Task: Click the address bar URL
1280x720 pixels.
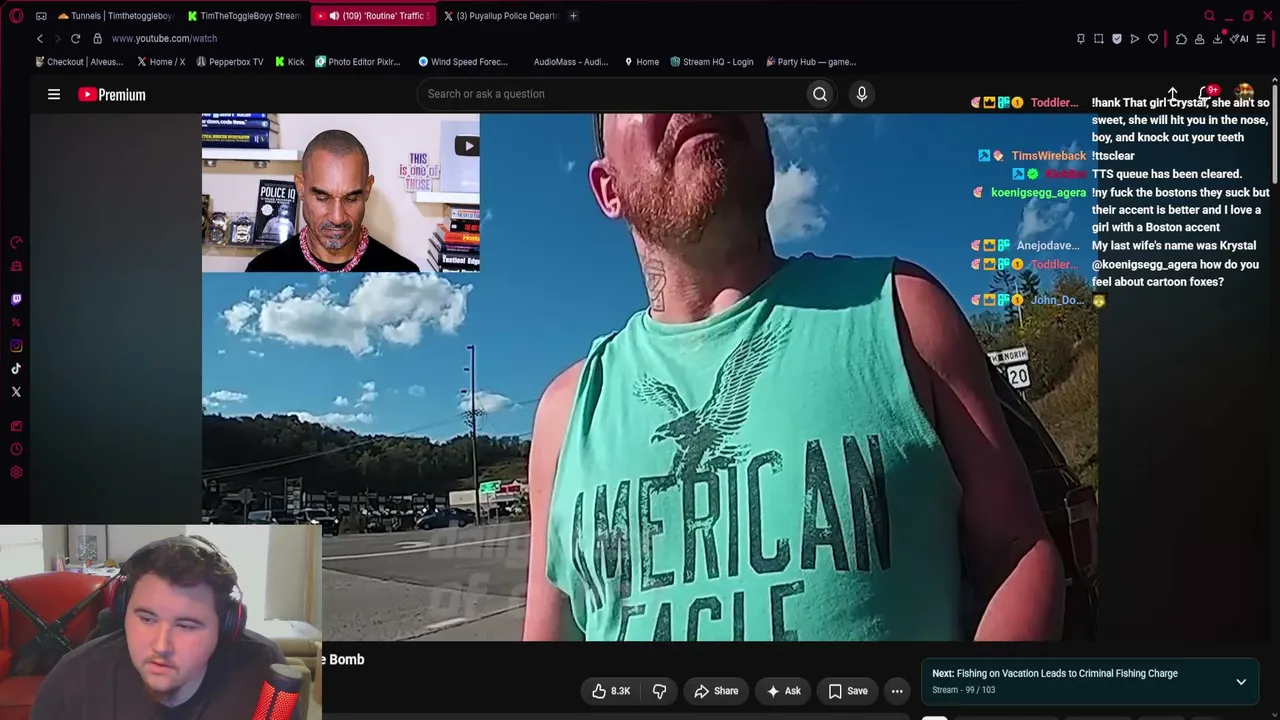Action: click(164, 38)
